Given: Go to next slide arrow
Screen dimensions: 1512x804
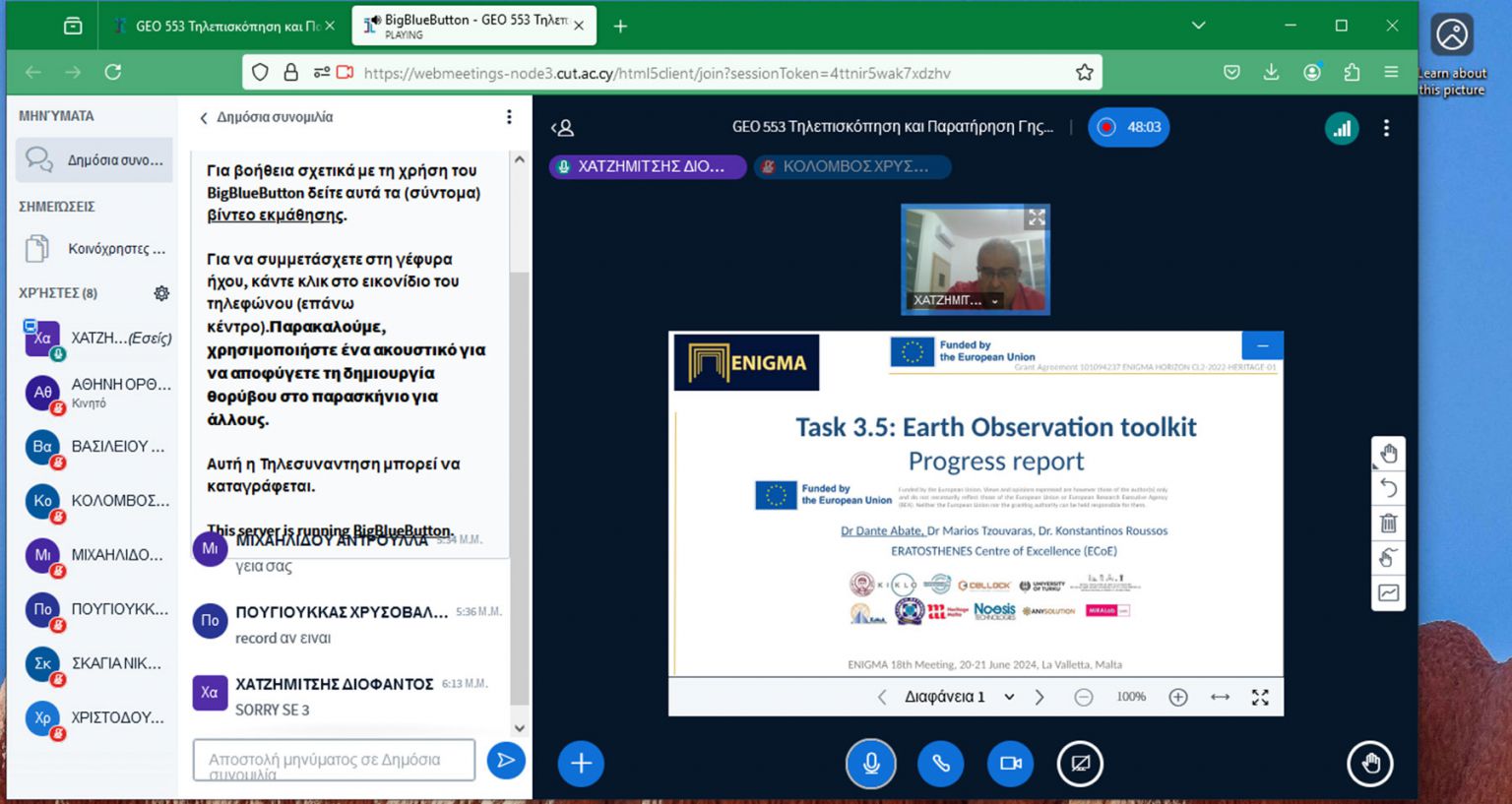Looking at the screenshot, I should (x=1039, y=697).
